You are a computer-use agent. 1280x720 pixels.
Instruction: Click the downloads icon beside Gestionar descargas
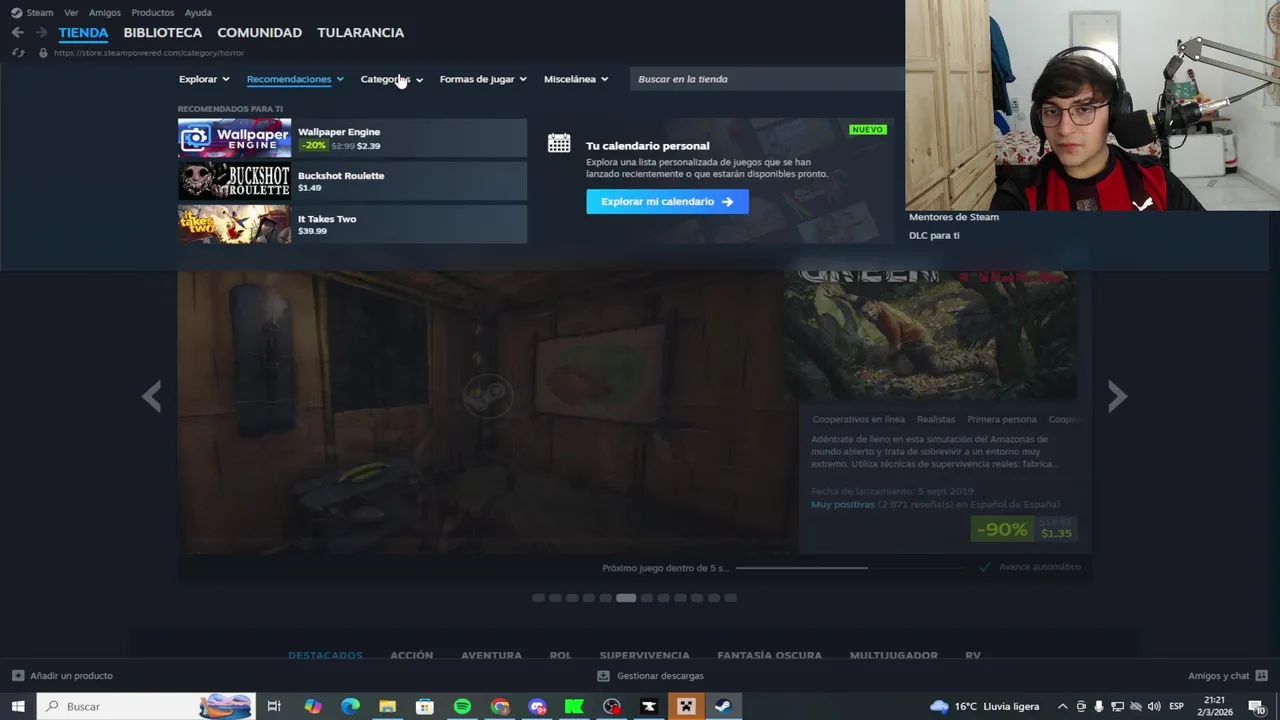[x=603, y=676]
